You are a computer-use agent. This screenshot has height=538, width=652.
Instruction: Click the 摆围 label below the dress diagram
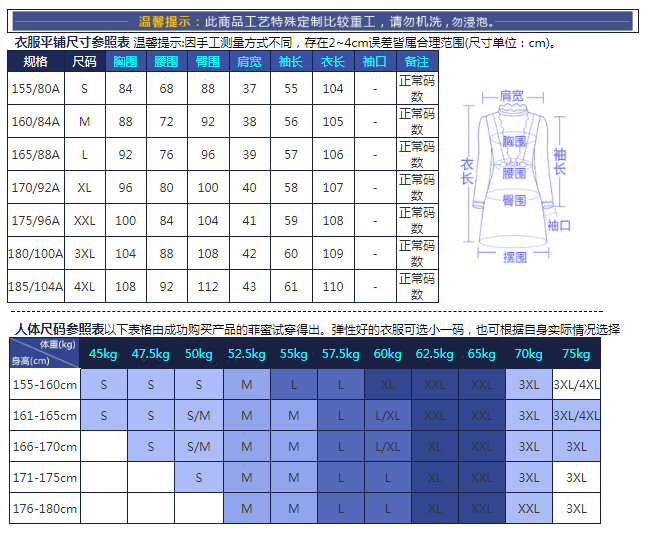(x=514, y=258)
